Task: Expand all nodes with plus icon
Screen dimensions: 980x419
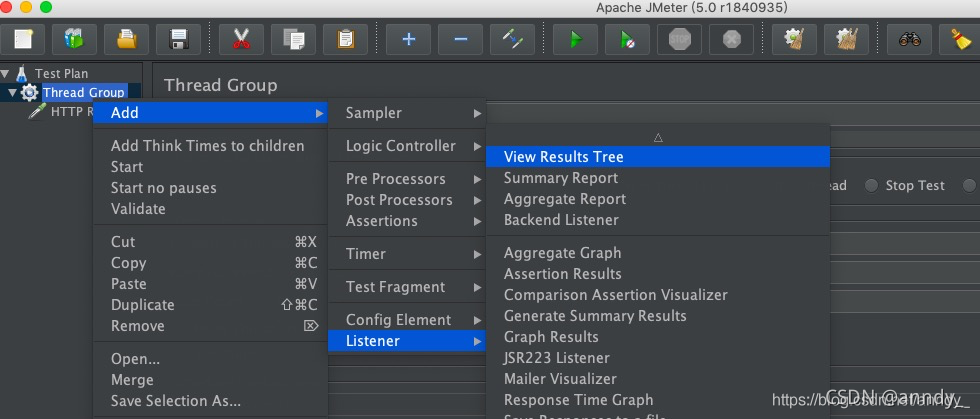Action: [x=408, y=39]
